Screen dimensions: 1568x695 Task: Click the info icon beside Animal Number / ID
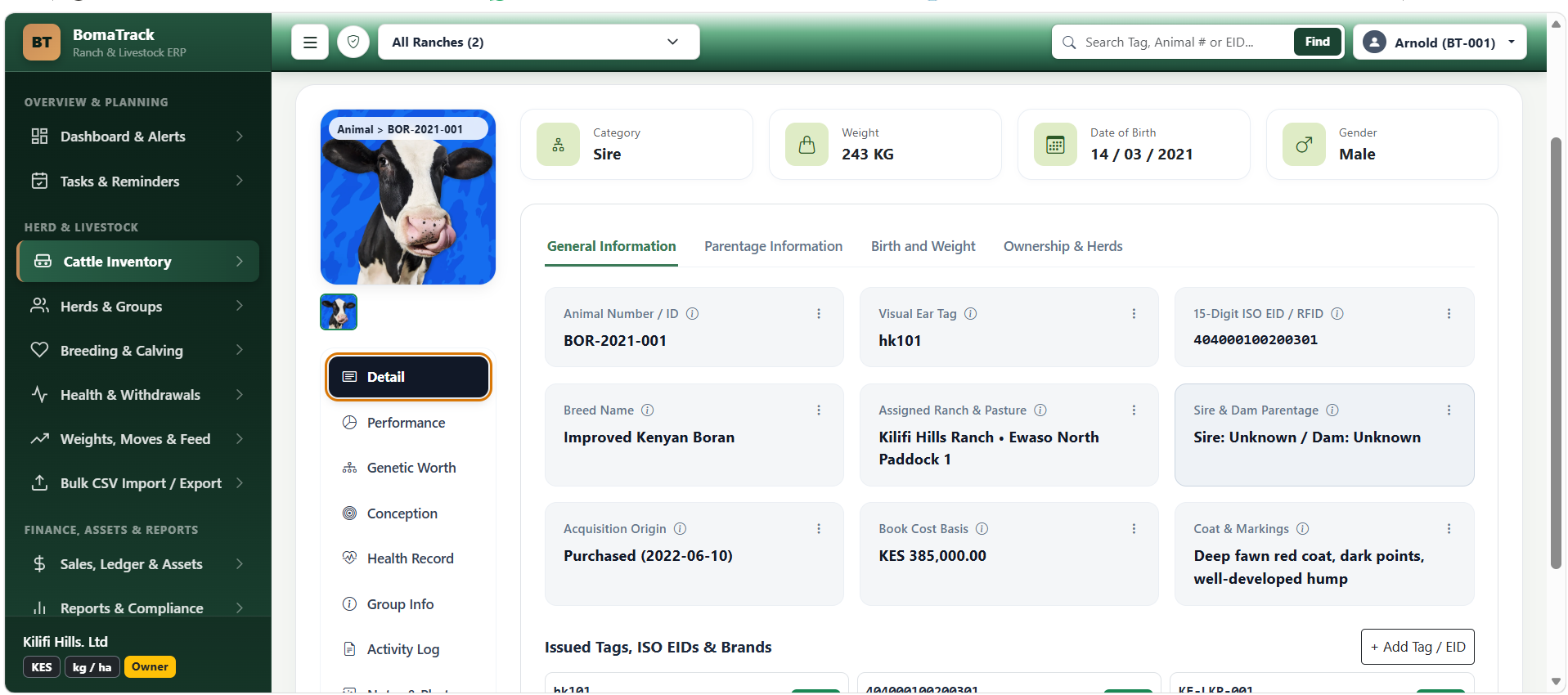[x=692, y=313]
